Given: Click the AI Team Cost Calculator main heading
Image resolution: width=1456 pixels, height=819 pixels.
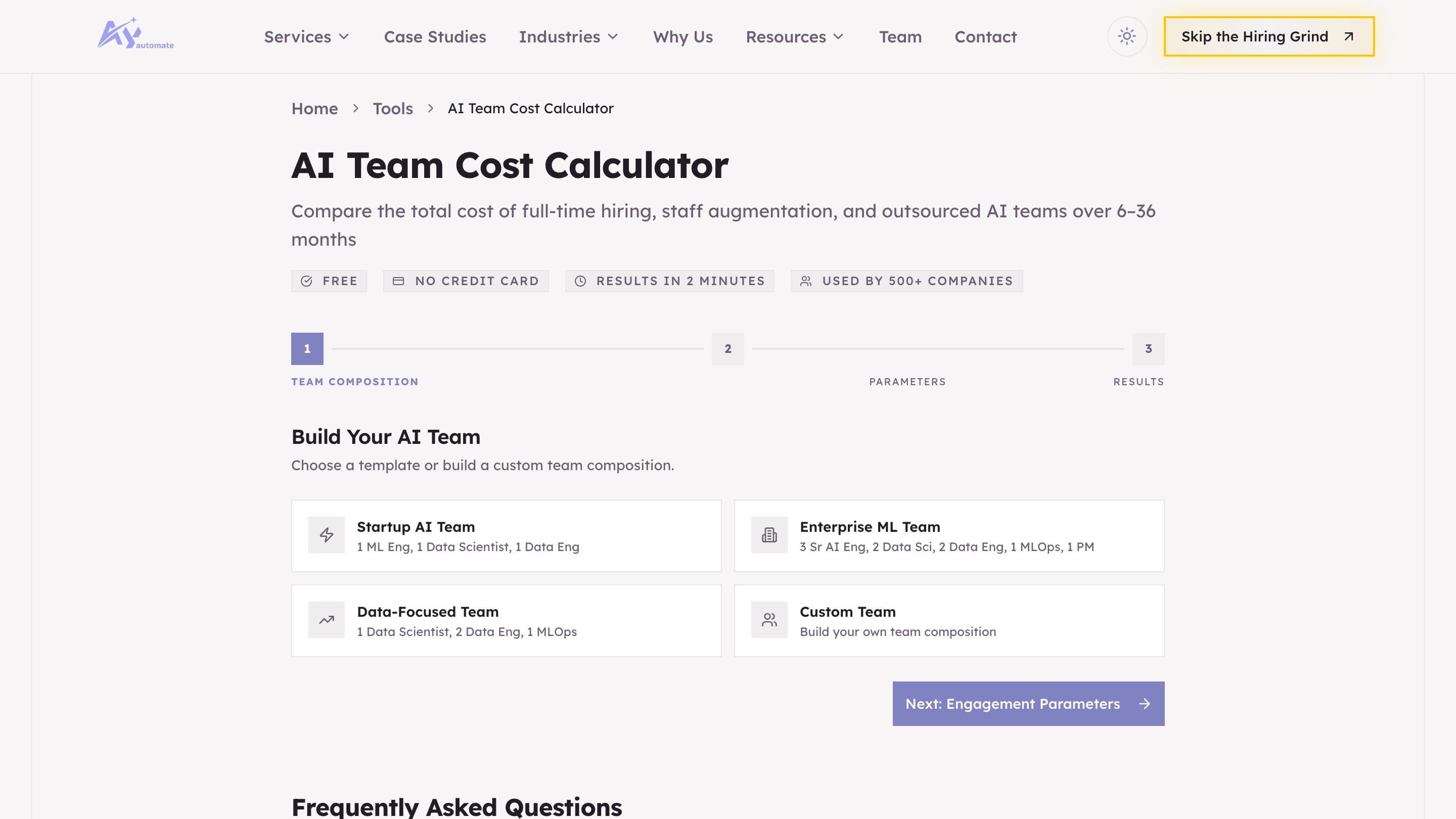Looking at the screenshot, I should point(510,166).
